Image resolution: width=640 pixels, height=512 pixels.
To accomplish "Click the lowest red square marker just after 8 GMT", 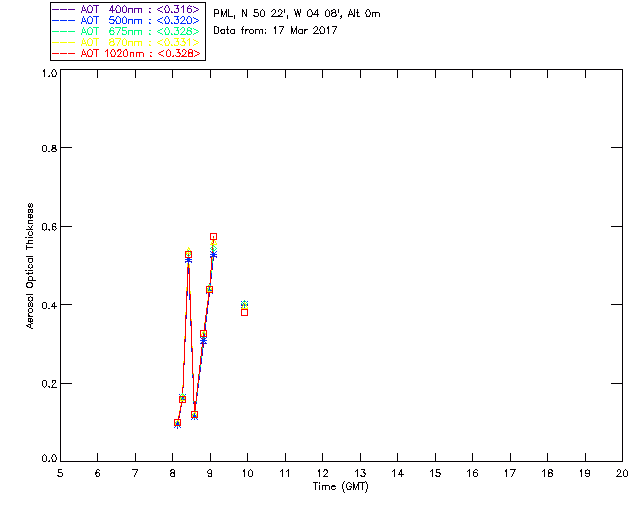I will click(x=177, y=423).
